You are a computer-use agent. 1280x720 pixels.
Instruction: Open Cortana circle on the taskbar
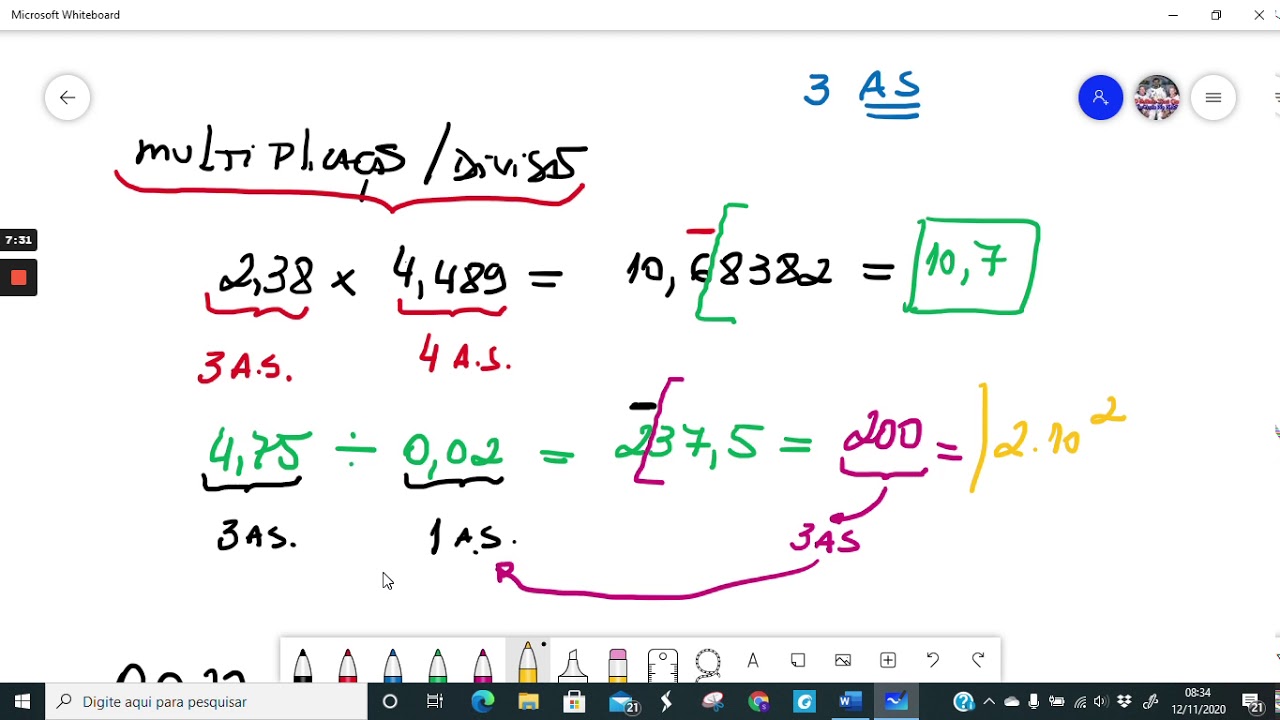click(x=390, y=701)
